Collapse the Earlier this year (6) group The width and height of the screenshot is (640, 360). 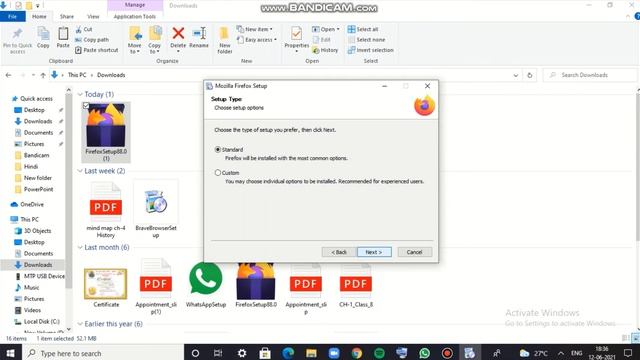80,324
